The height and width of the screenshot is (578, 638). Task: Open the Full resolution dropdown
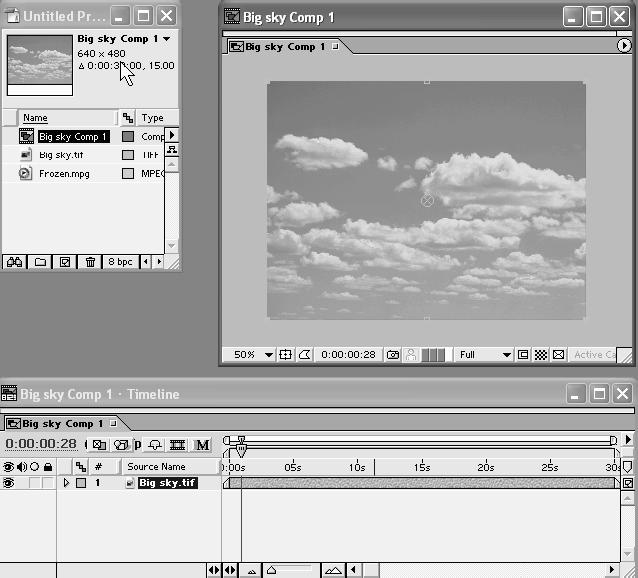[484, 355]
